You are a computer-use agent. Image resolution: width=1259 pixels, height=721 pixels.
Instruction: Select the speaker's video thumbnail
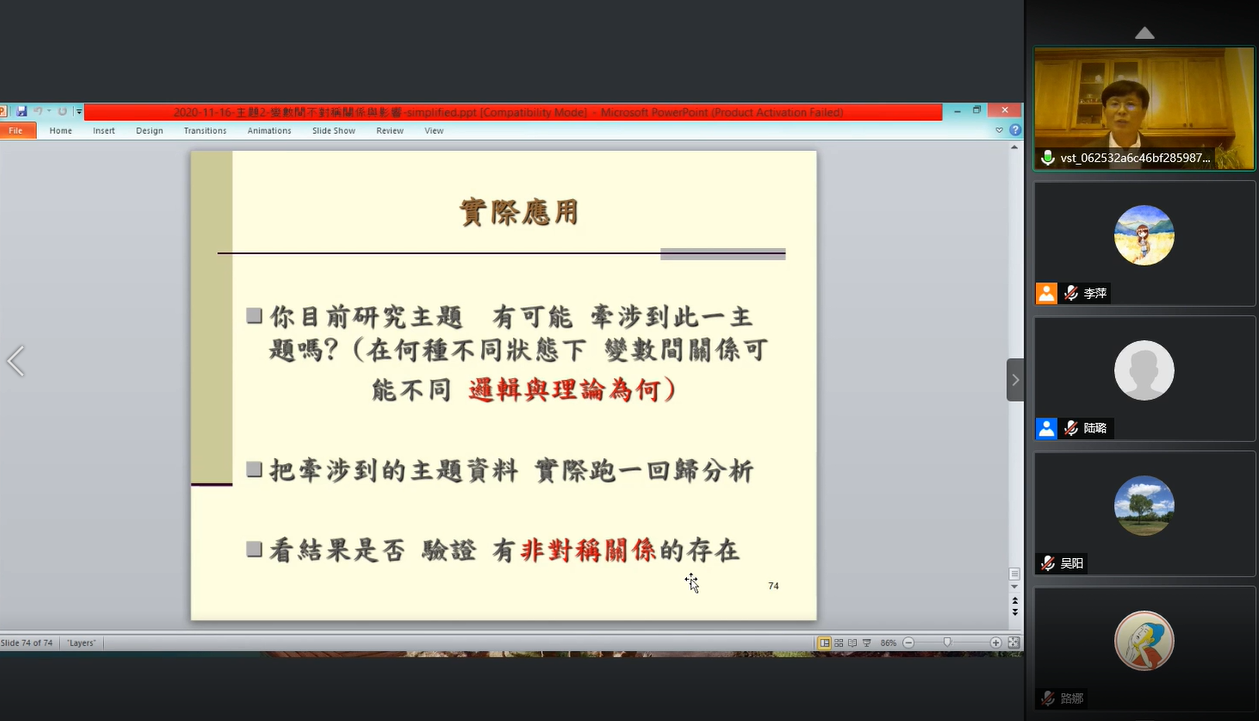1144,108
